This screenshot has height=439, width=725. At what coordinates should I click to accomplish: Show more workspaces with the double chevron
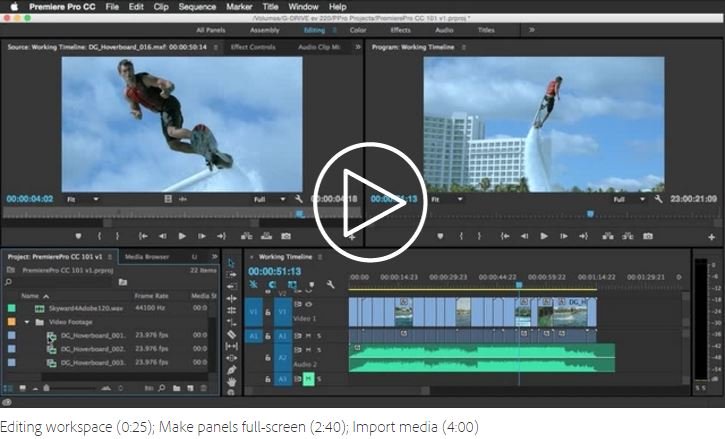pyautogui.click(x=532, y=30)
